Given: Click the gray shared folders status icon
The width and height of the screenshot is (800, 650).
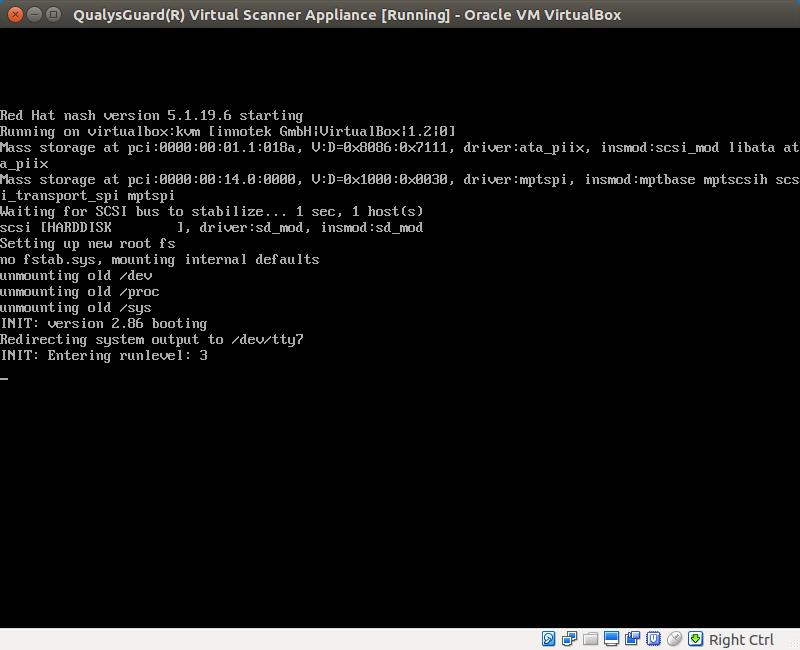Looking at the screenshot, I should [x=590, y=639].
